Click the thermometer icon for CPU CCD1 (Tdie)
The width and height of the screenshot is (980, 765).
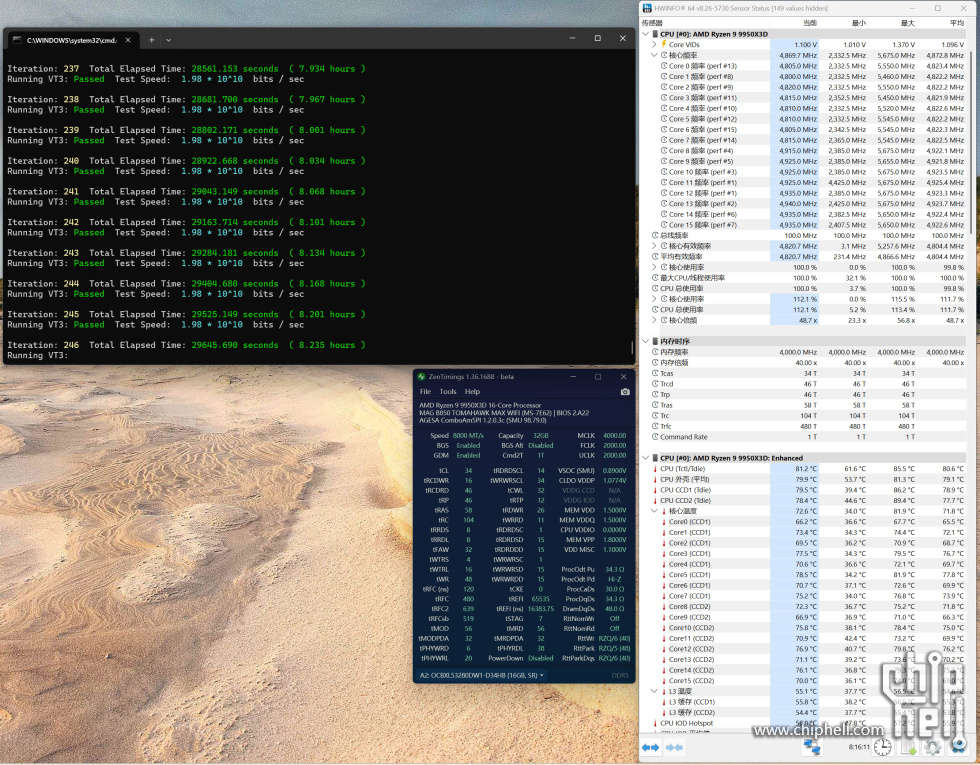tap(655, 490)
